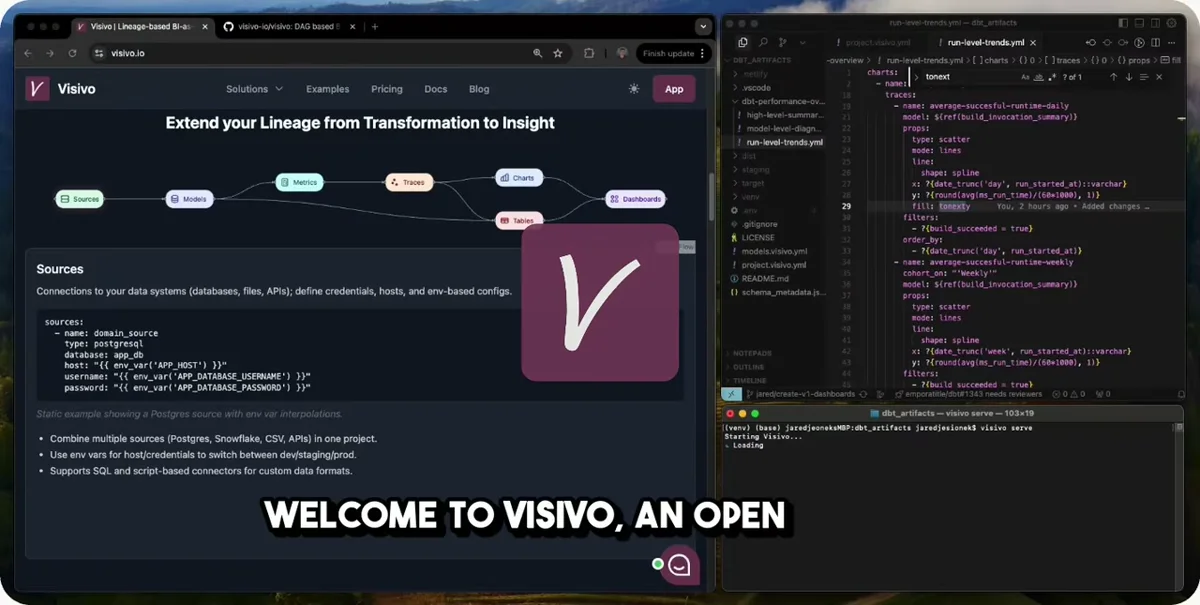This screenshot has width=1200, height=605.
Task: Switch to project.visivo.yml editor tab
Action: (872, 43)
